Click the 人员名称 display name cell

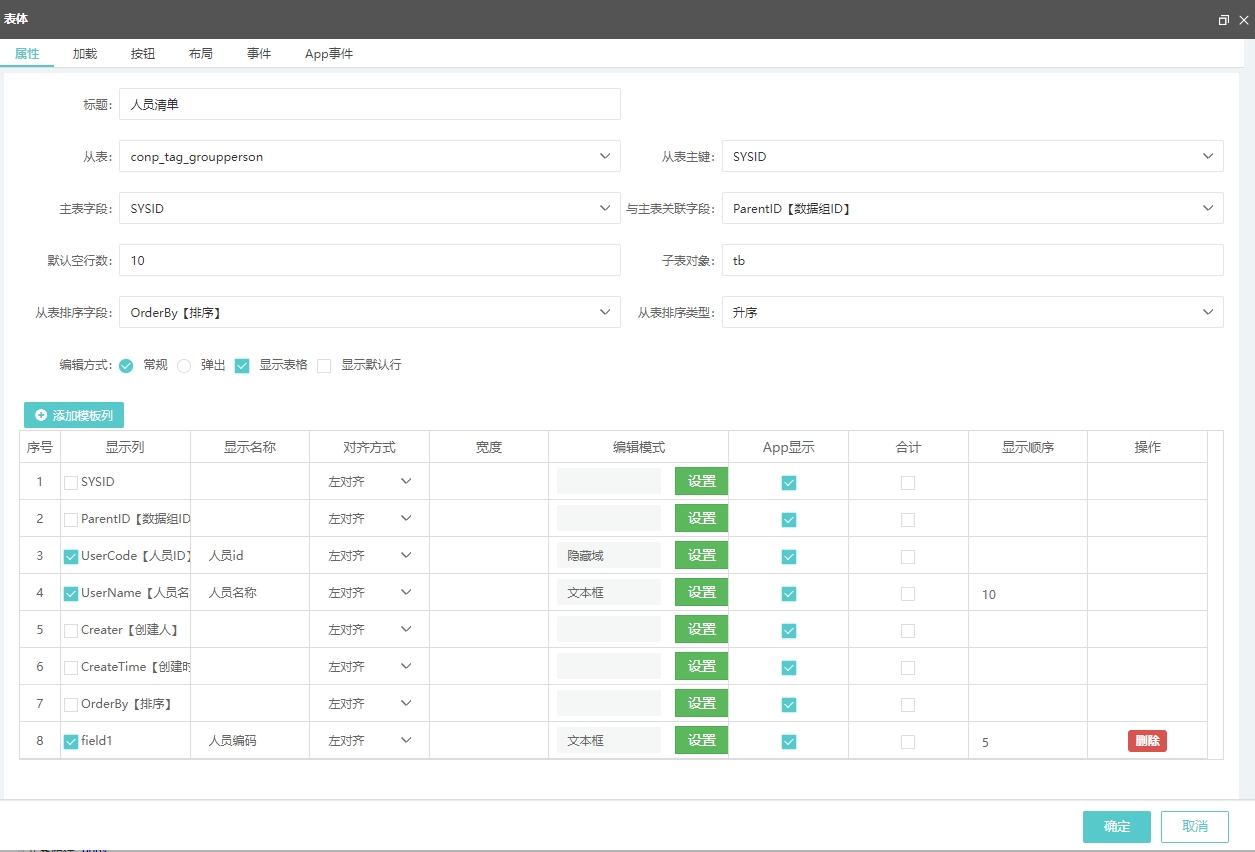(x=249, y=592)
